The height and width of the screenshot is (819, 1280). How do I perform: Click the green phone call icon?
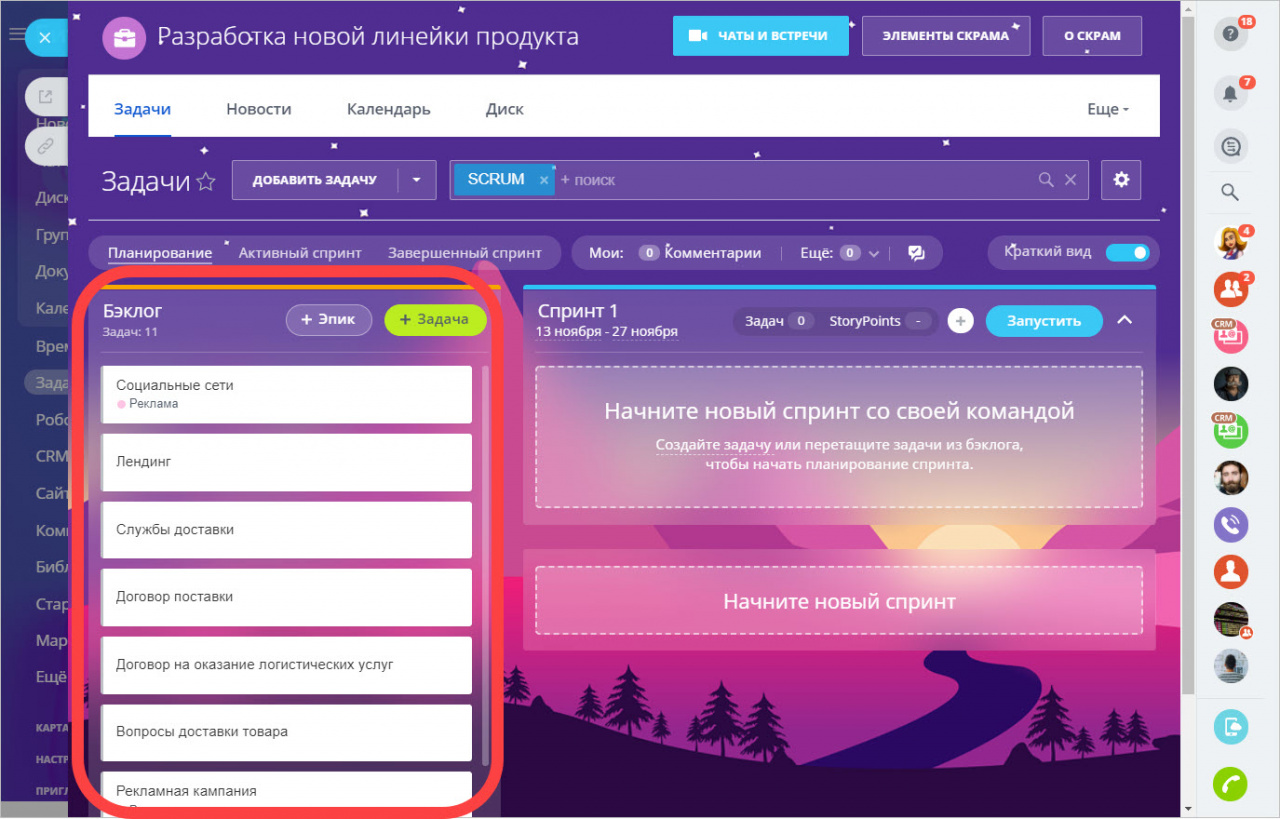[x=1230, y=784]
